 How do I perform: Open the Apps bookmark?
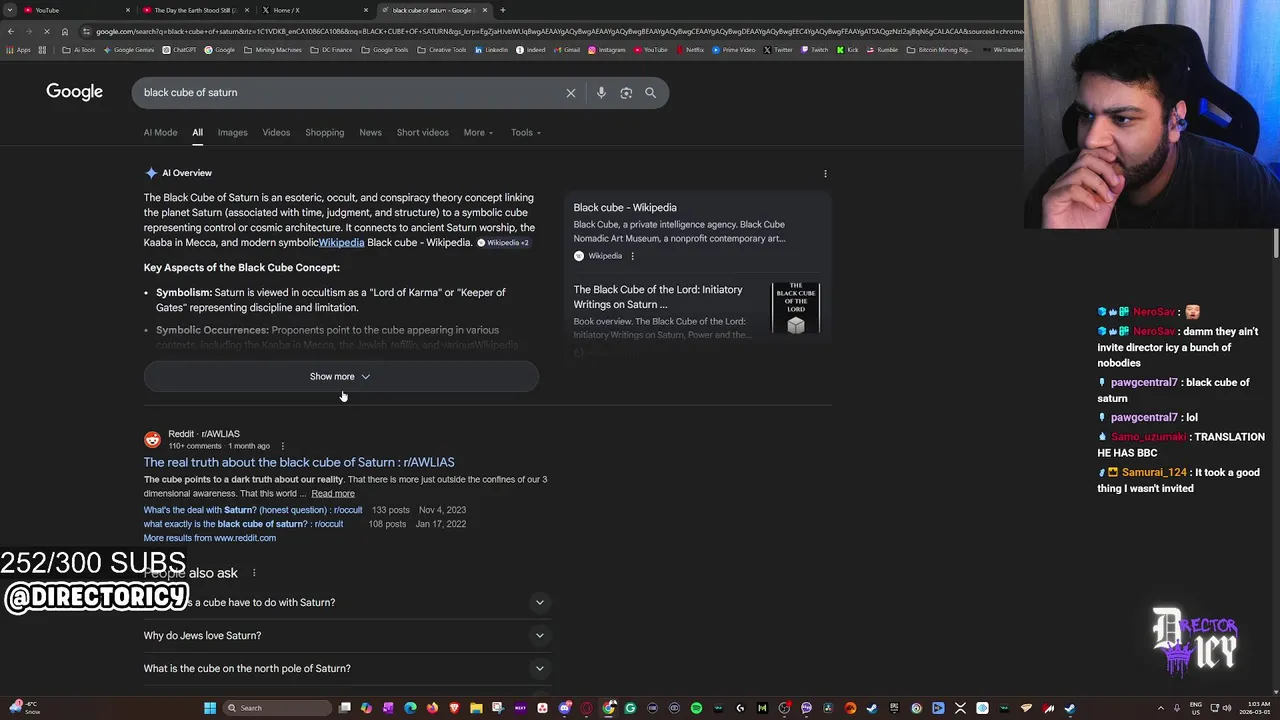coord(20,50)
